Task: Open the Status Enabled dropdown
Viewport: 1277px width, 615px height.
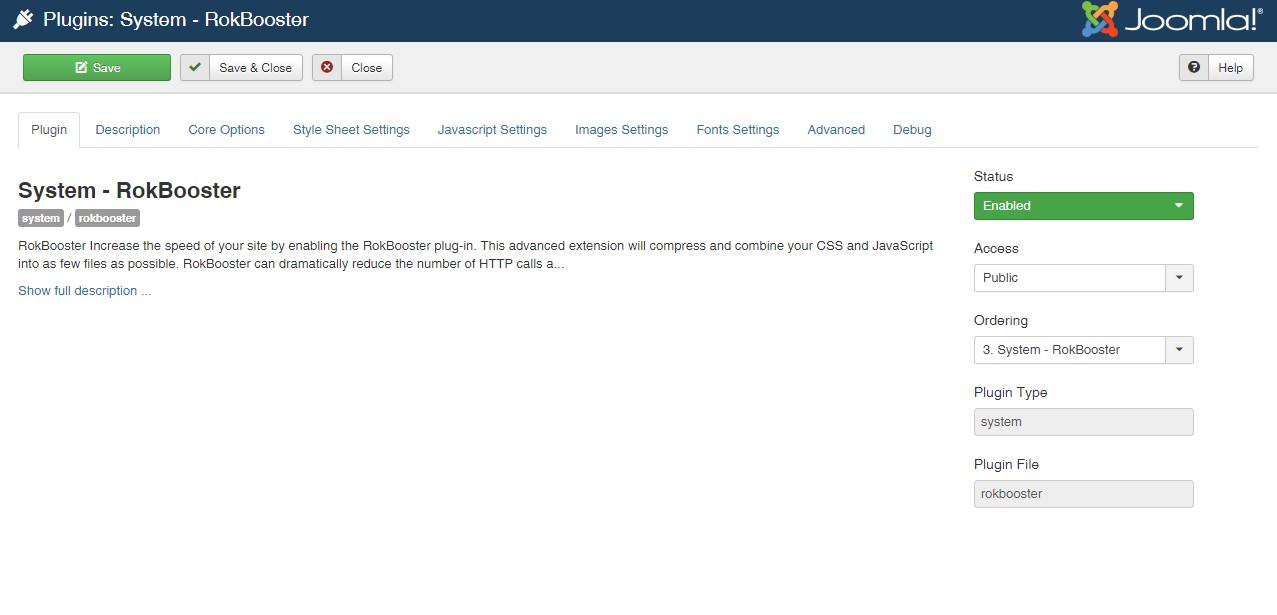Action: tap(1083, 205)
